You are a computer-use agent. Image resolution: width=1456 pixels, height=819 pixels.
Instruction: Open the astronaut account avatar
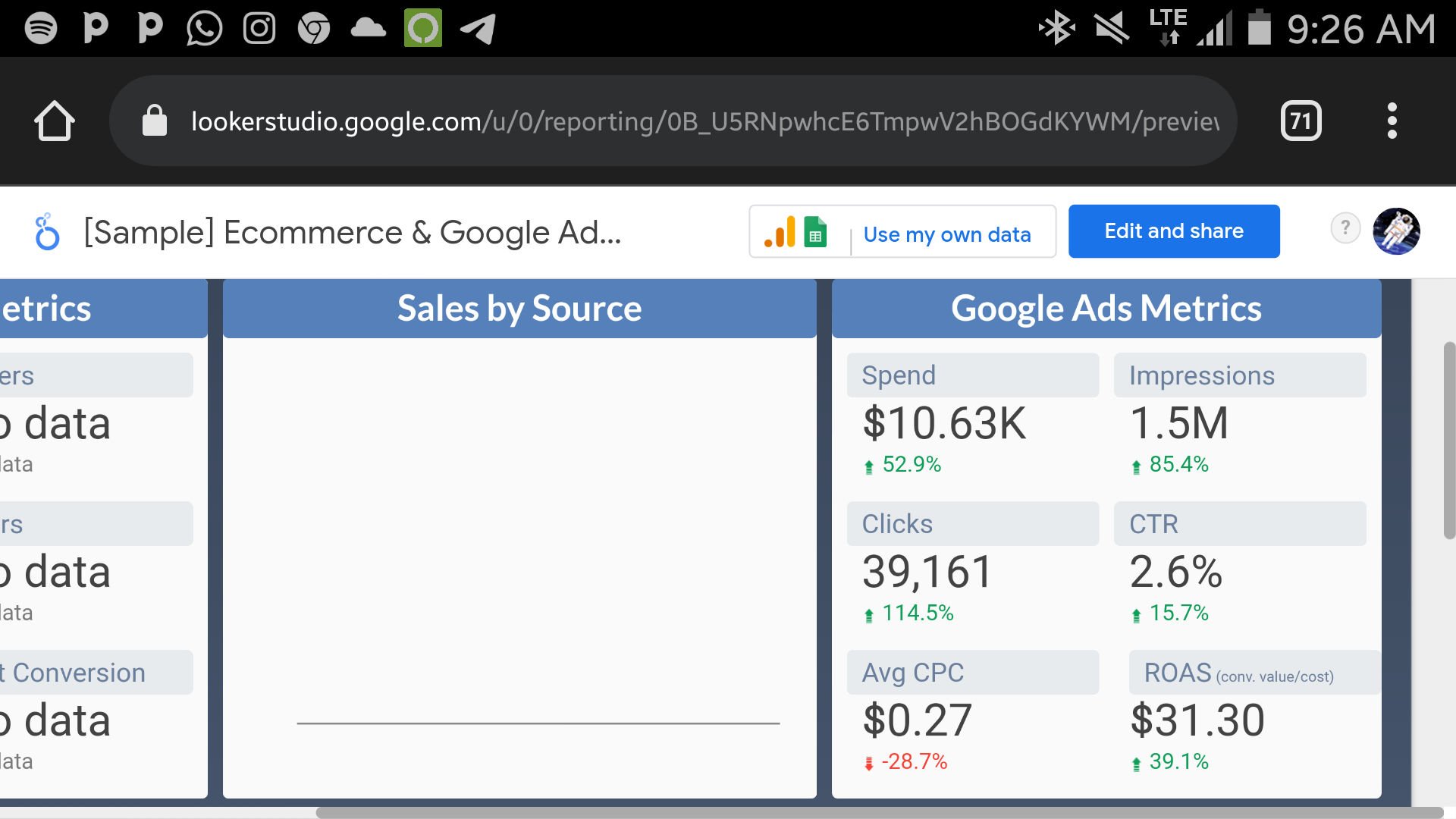tap(1396, 231)
